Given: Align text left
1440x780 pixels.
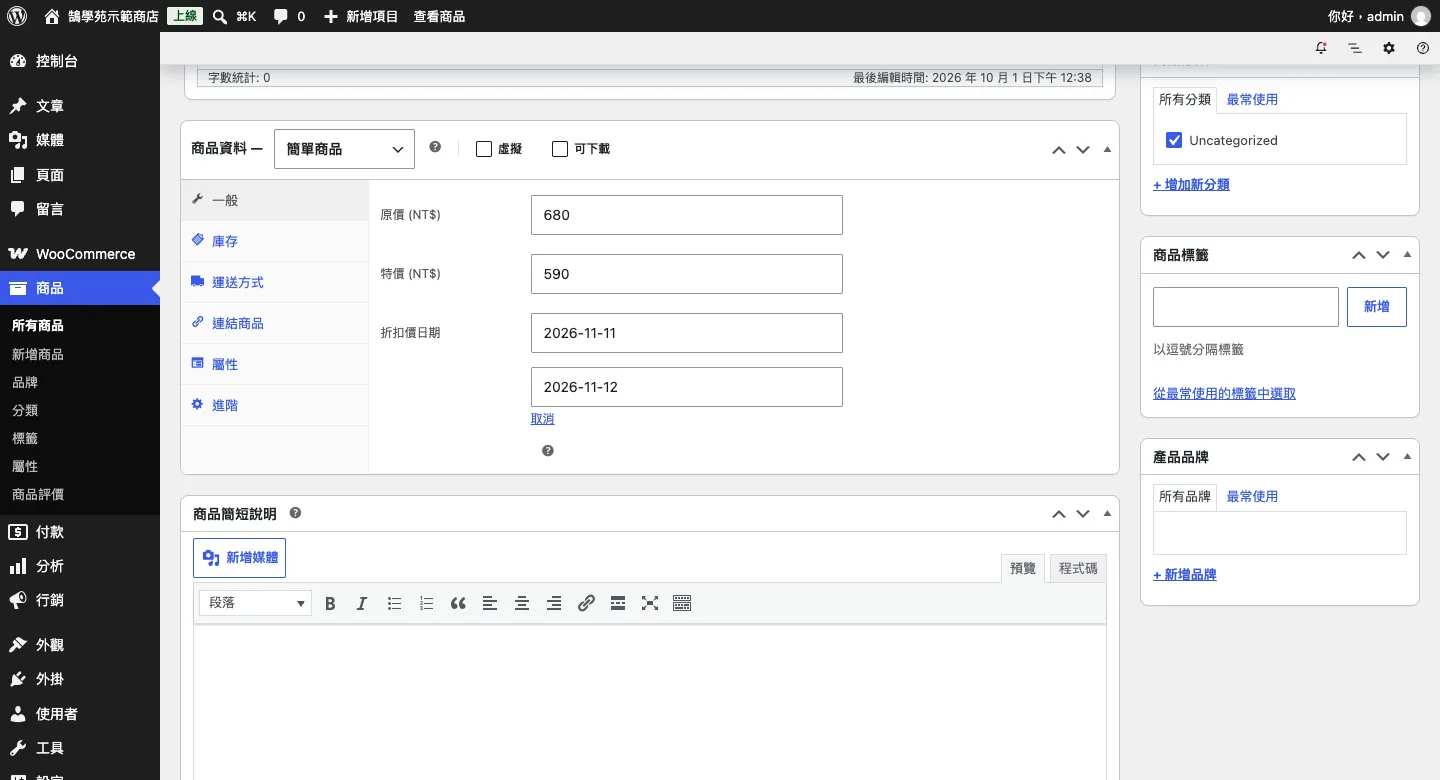Looking at the screenshot, I should pyautogui.click(x=490, y=603).
